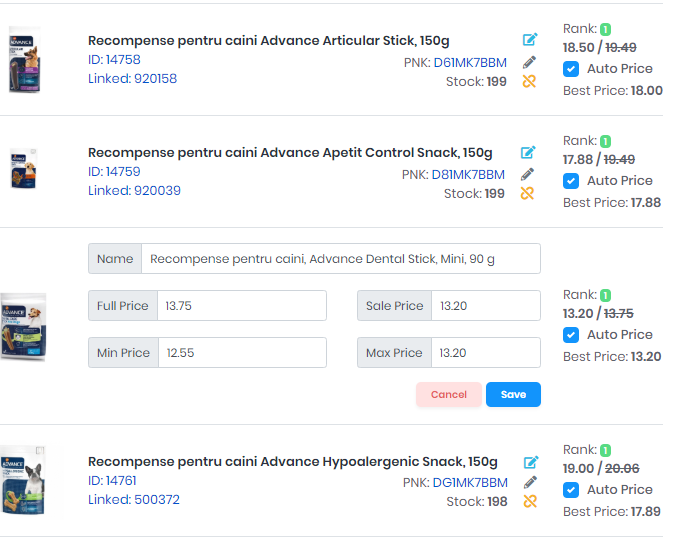Screen dimensions: 700x550
Task: Click Articular Stick product thumbnail
Action: [24, 60]
